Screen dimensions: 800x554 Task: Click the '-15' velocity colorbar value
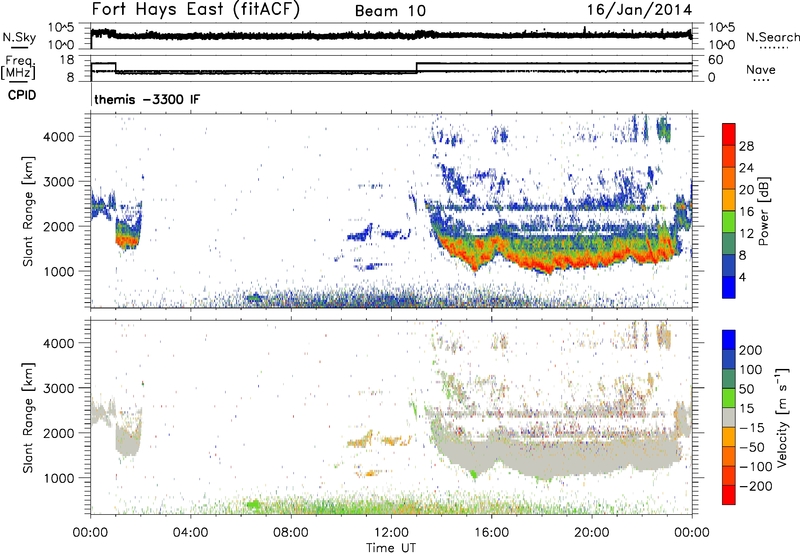coord(752,428)
